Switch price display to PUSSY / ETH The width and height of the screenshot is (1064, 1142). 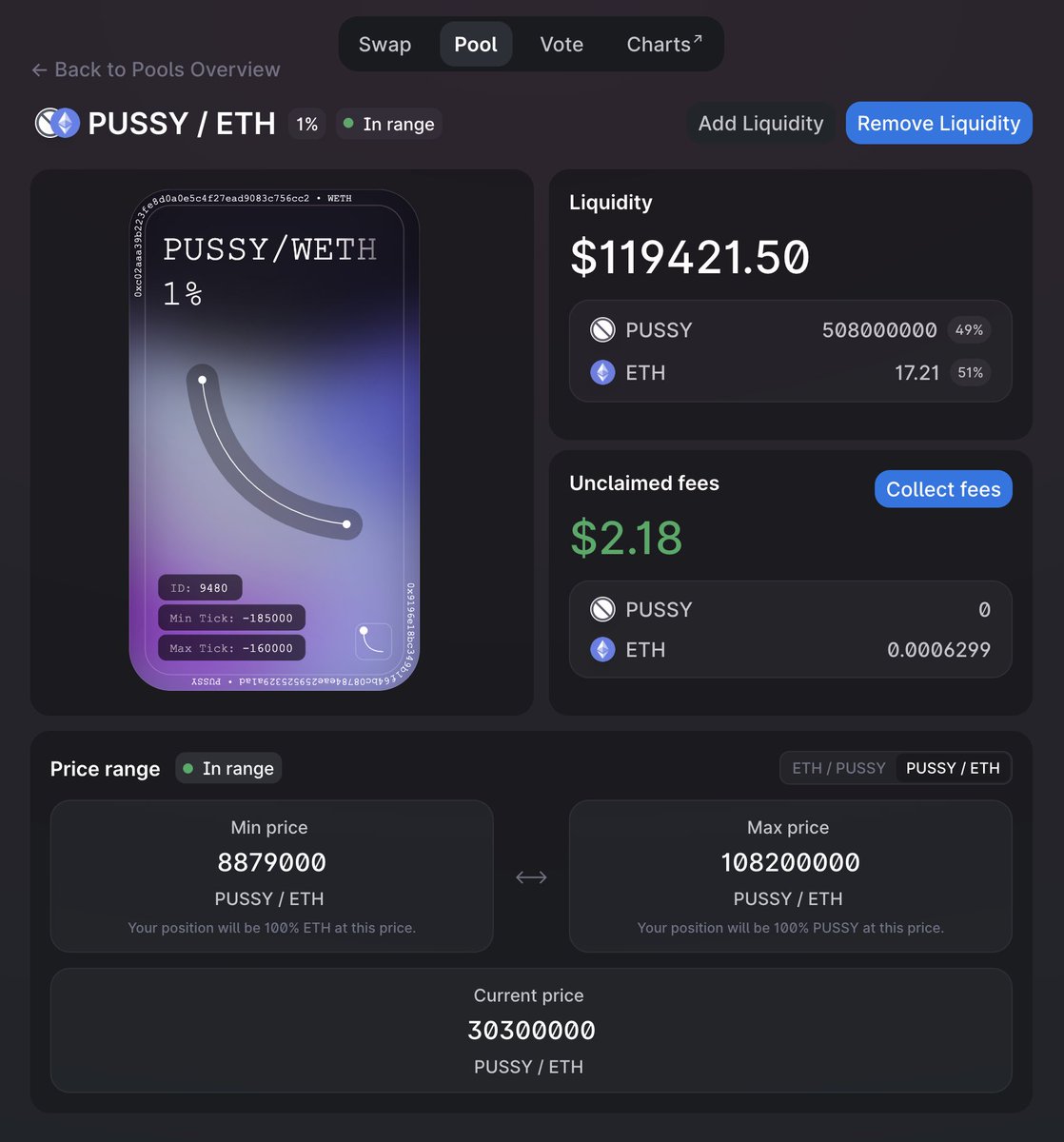[953, 768]
